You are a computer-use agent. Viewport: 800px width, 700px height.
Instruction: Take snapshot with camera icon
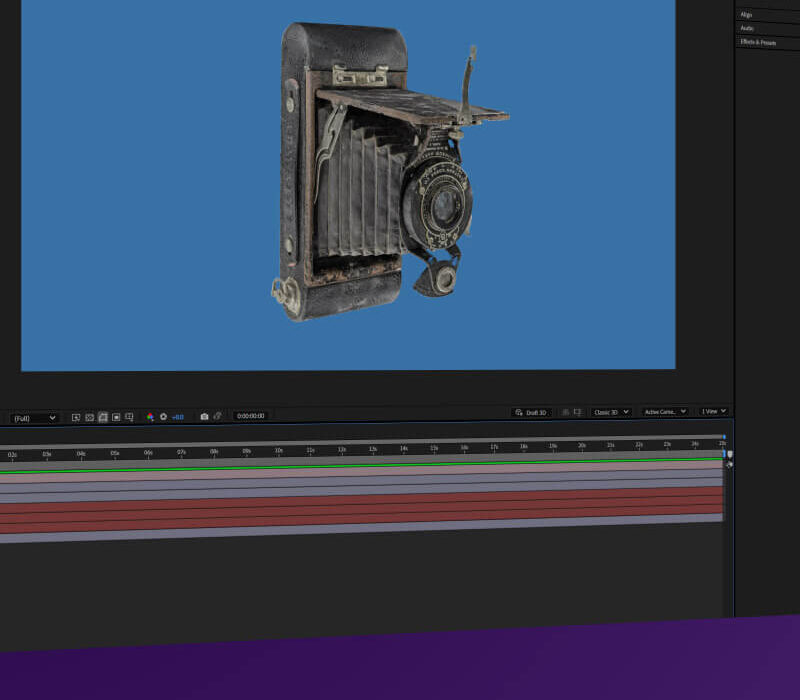click(x=204, y=416)
